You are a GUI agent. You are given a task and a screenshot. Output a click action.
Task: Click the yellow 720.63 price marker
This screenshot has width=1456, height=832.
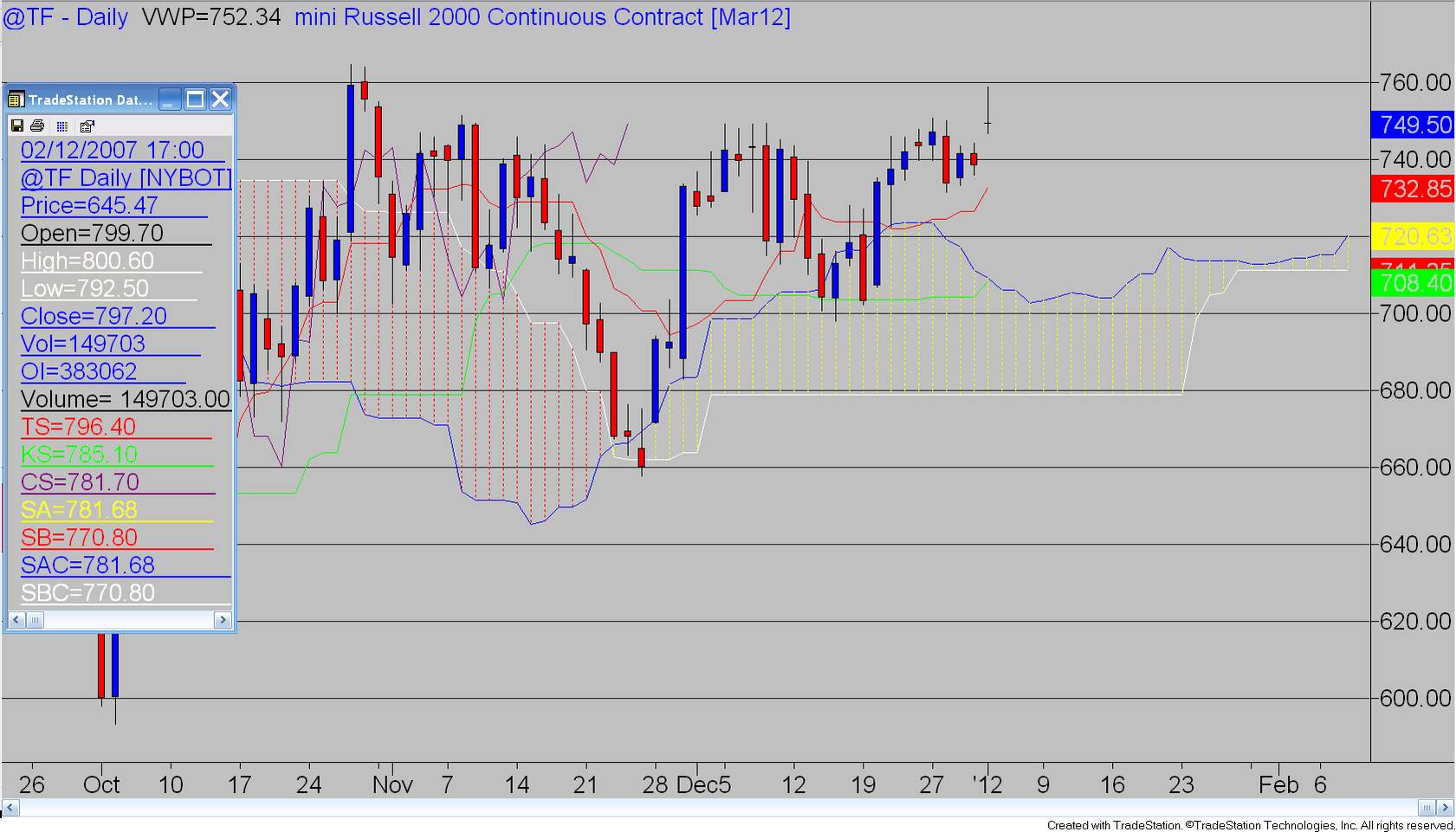[x=1414, y=236]
